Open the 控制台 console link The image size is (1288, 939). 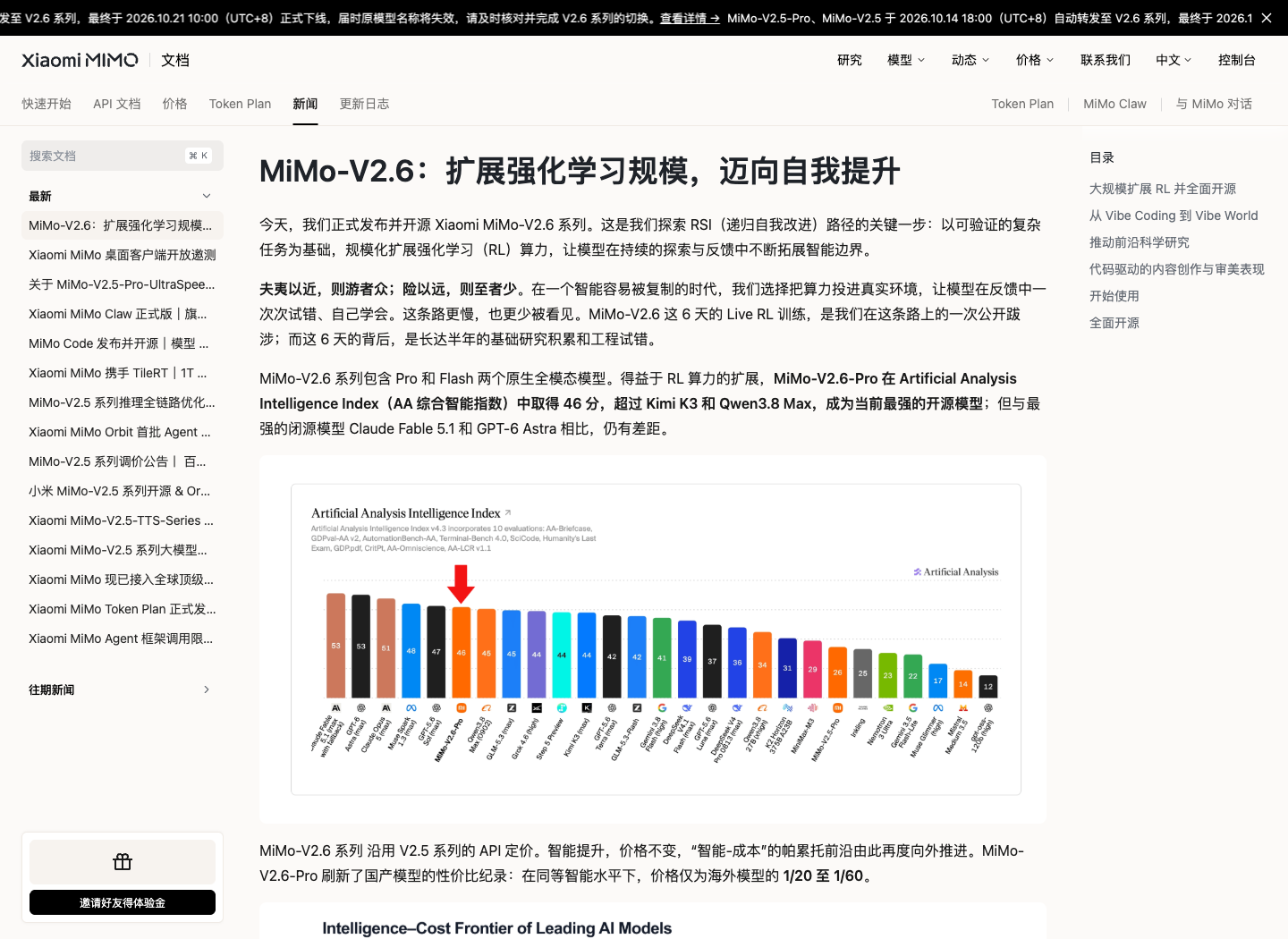[1237, 60]
